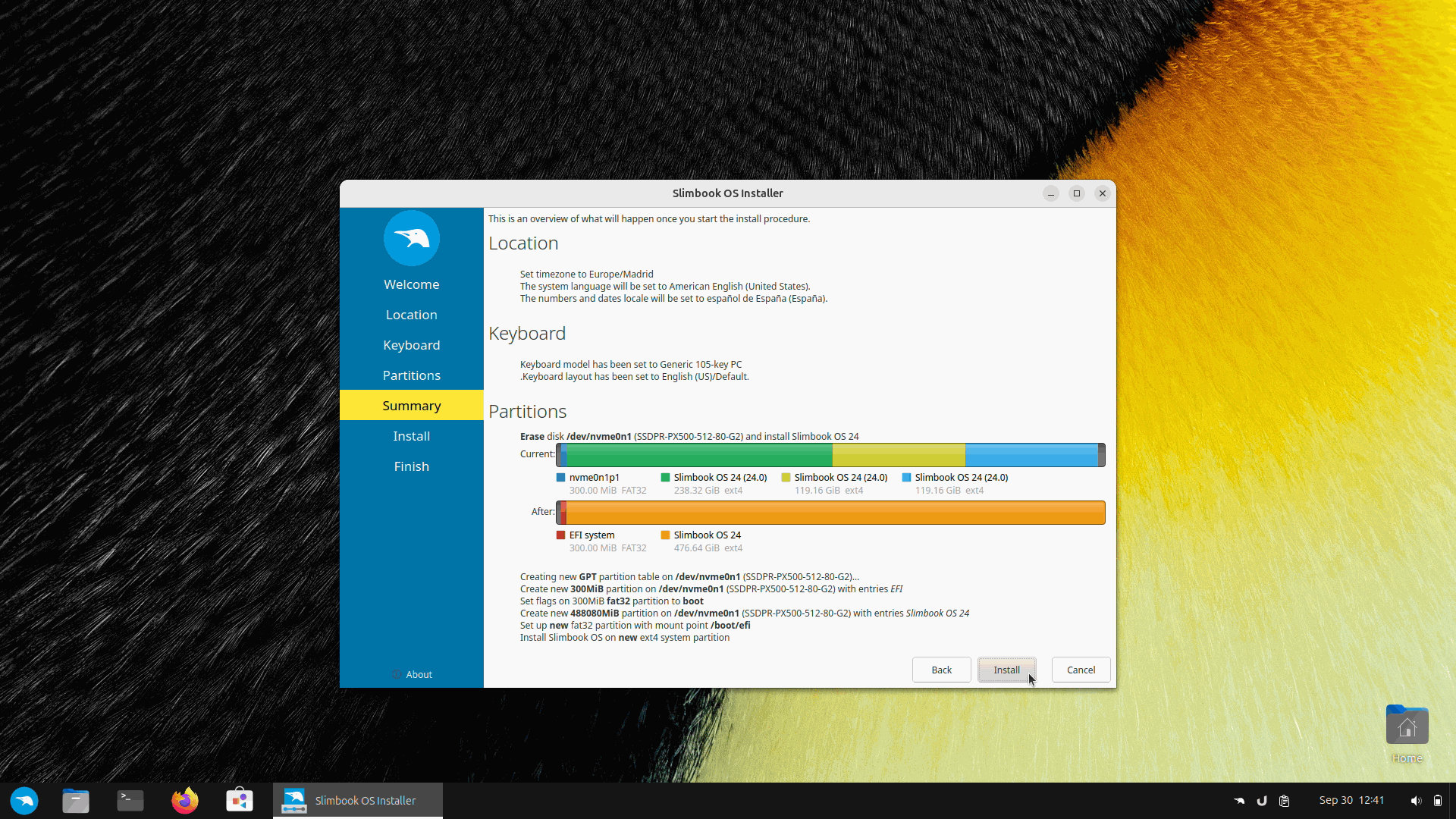1456x819 pixels.
Task: Click the battery icon in system tray
Action: coord(1438,801)
